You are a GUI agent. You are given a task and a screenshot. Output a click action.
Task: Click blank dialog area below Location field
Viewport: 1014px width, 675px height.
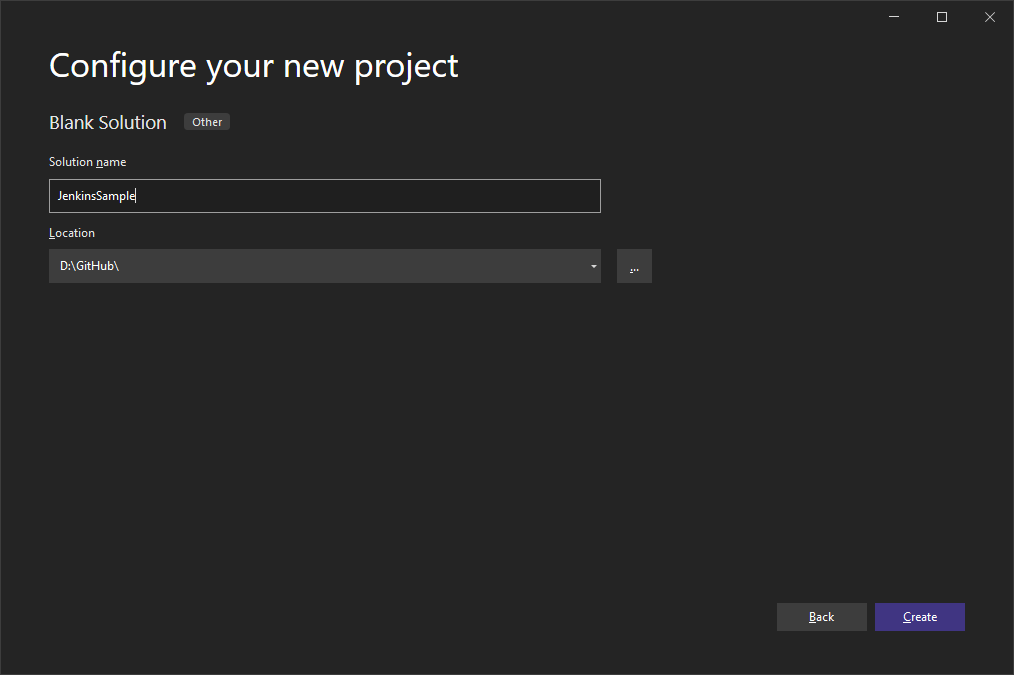point(388,440)
